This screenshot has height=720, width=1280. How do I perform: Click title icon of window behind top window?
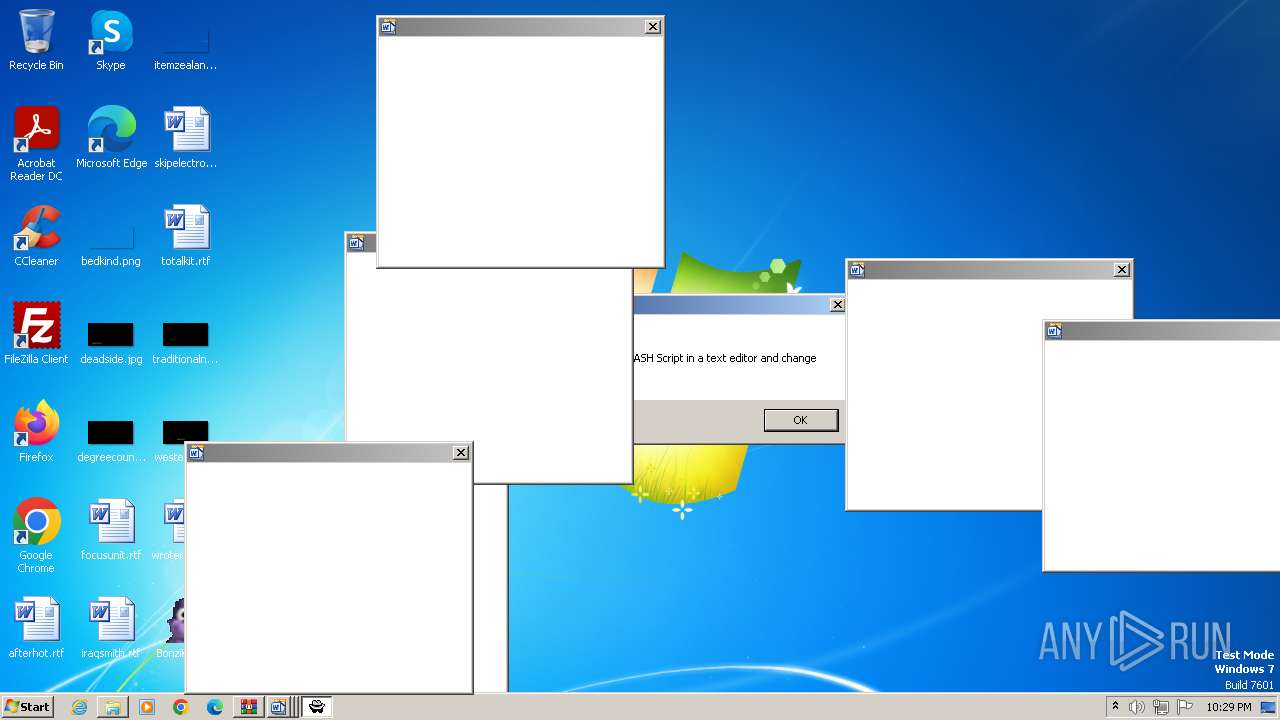coord(356,243)
